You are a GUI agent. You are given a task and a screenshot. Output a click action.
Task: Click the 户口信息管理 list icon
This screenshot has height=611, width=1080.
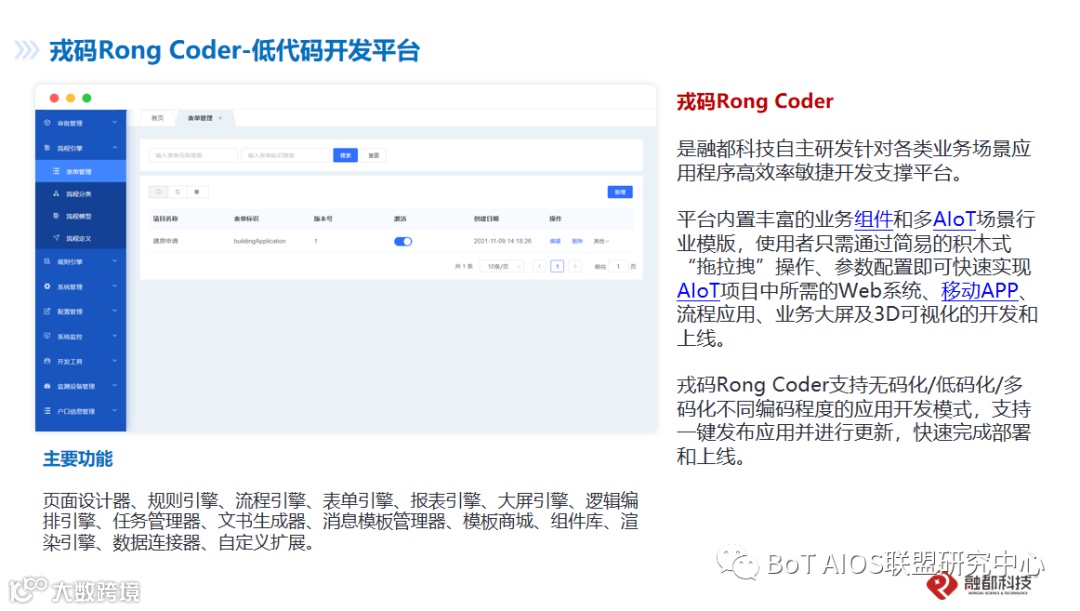48,411
